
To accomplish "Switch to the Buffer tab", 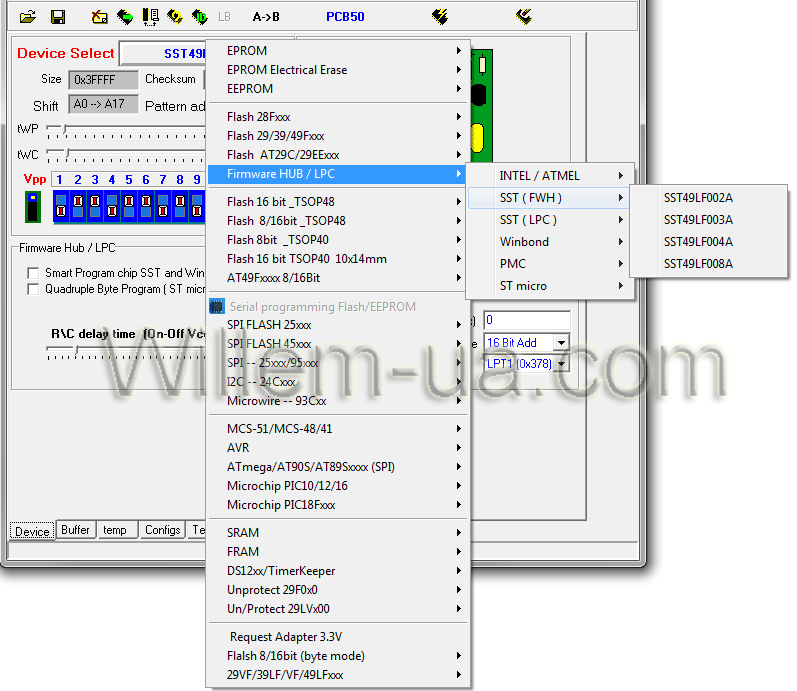I will point(75,530).
